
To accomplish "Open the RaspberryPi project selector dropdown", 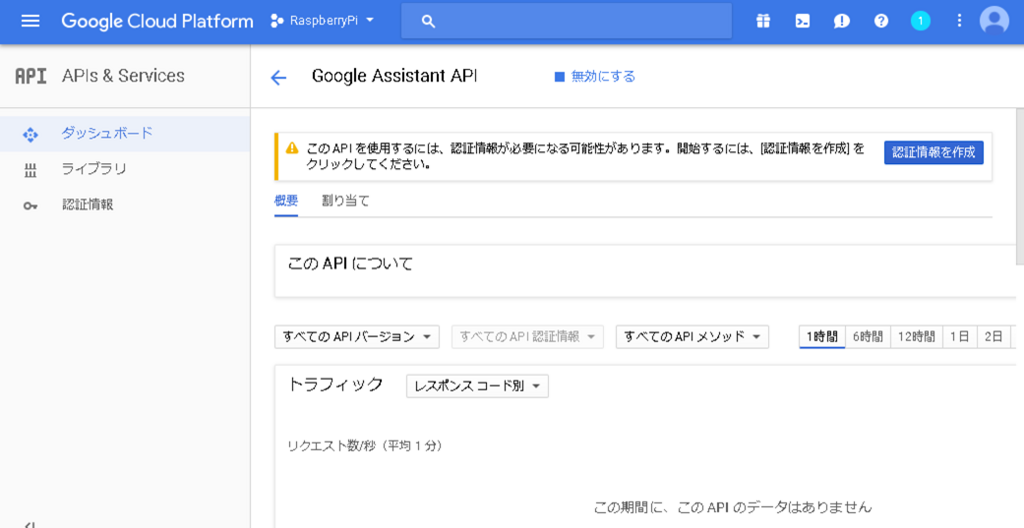I will click(323, 21).
